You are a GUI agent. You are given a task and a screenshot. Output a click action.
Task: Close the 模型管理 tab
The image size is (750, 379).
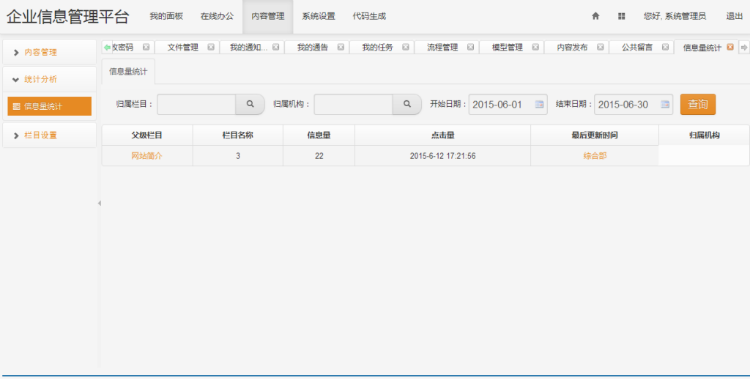(x=535, y=47)
